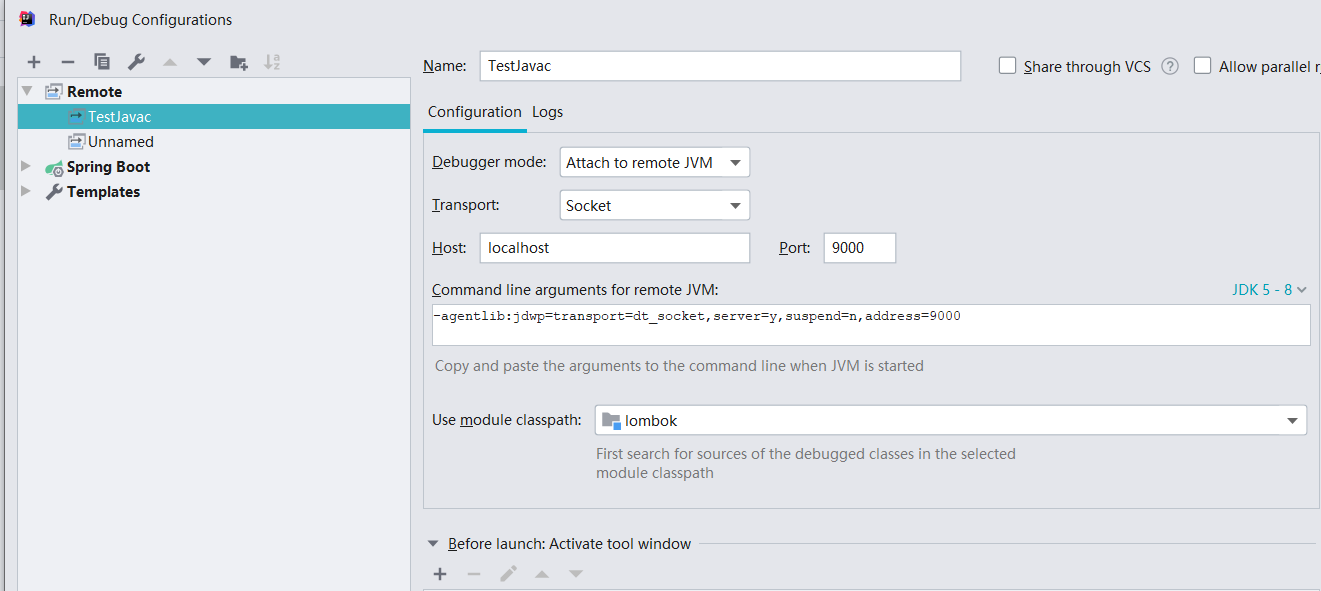Click the help icon beside Share through VCS

coord(1170,66)
